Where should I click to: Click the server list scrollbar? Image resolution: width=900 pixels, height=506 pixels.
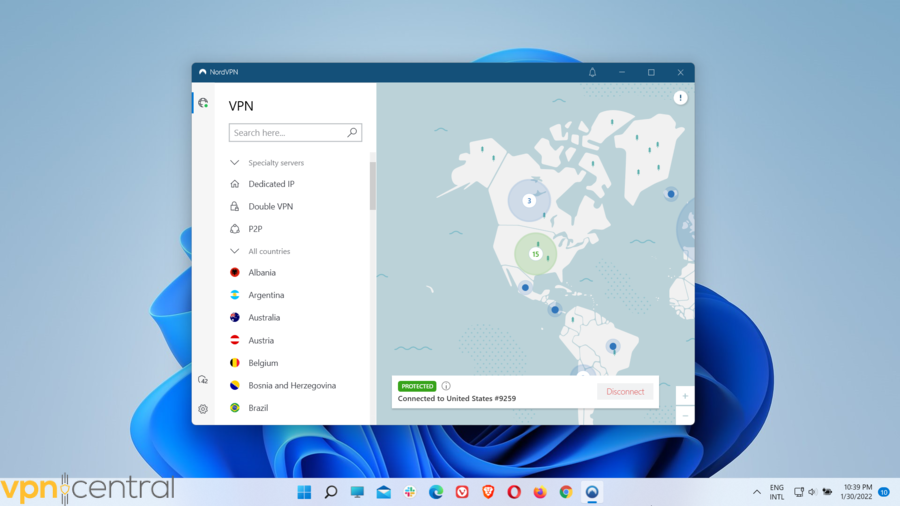(373, 185)
